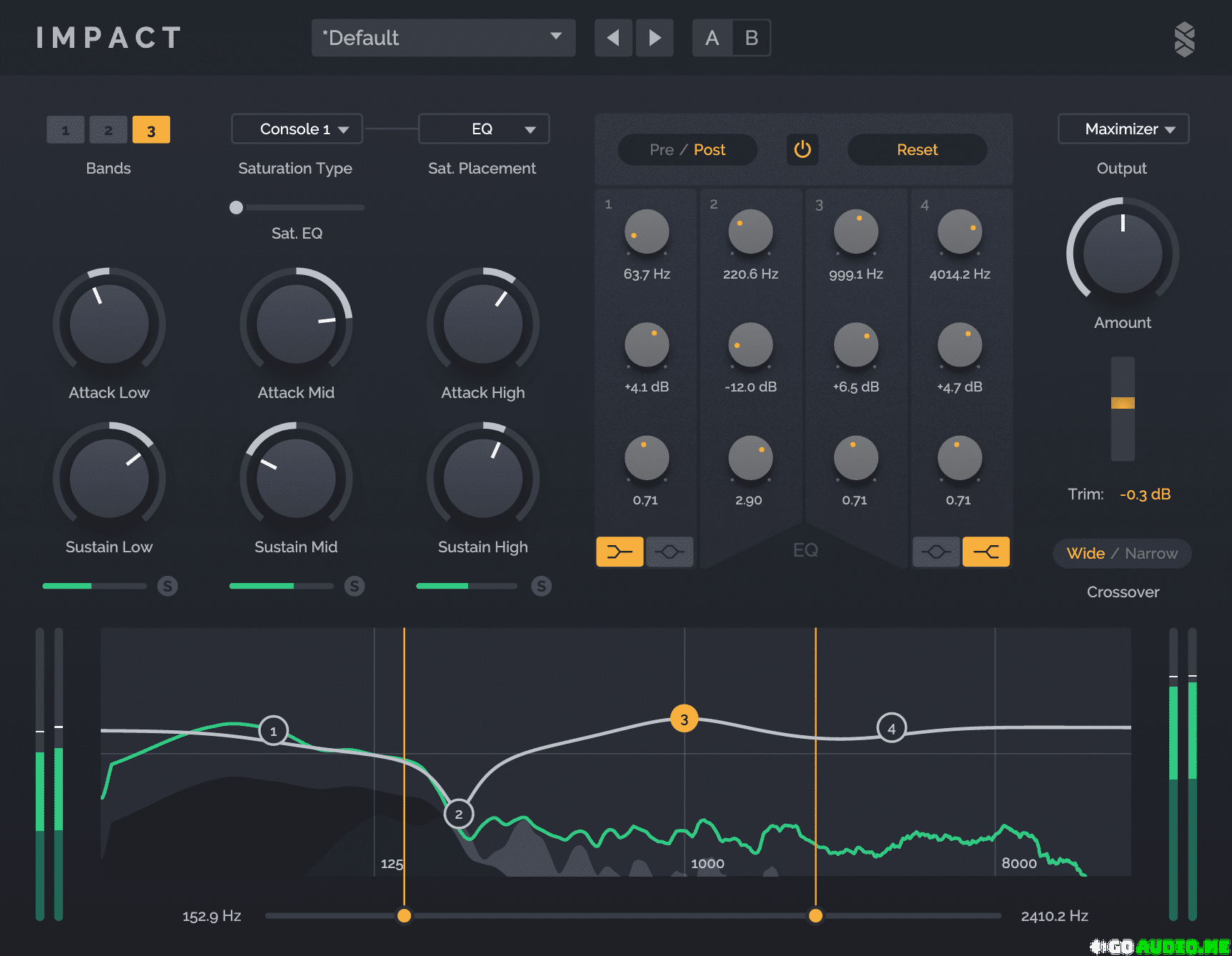Click the Attack Mid knob
Viewport: 1232px width, 956px height.
(296, 324)
